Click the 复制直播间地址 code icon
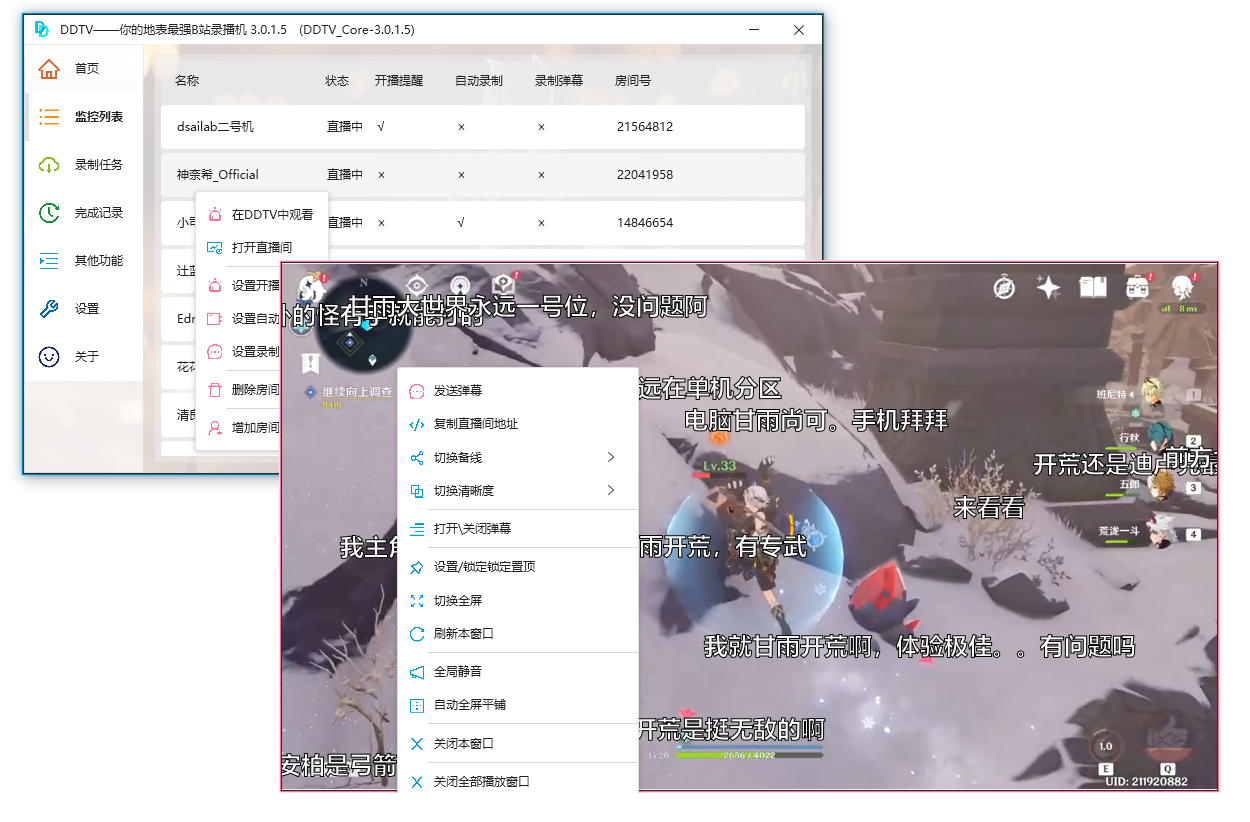The image size is (1250, 822). pos(417,425)
